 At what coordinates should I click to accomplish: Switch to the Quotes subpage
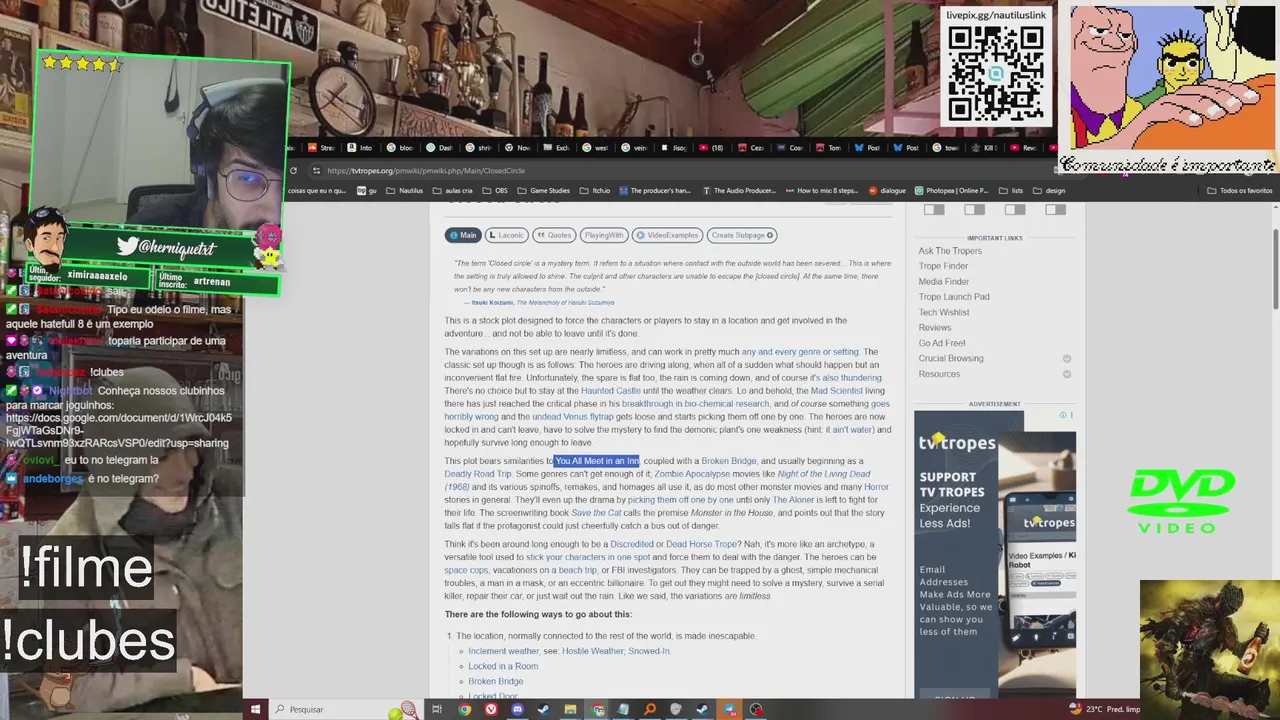(x=554, y=235)
